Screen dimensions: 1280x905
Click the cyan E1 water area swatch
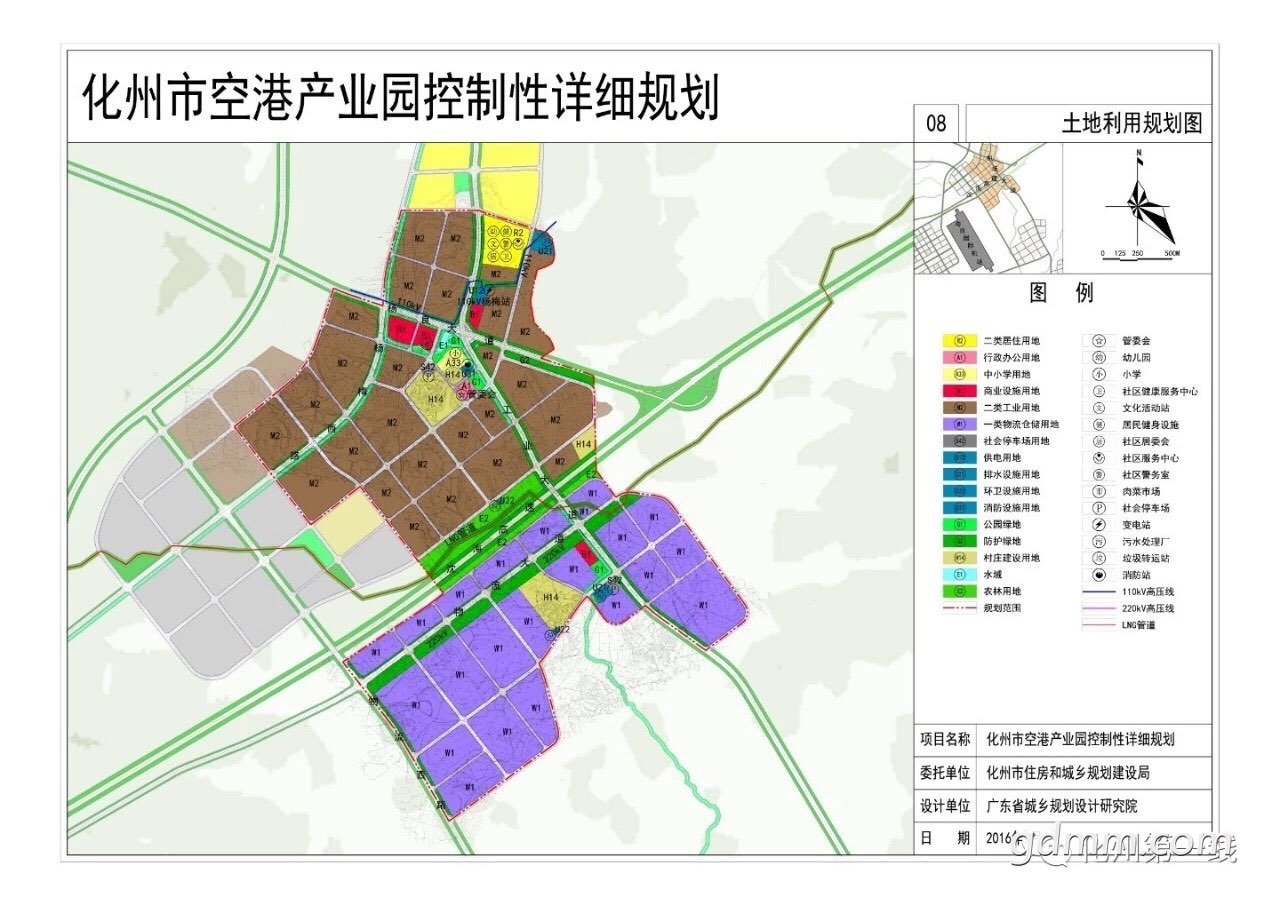[959, 575]
